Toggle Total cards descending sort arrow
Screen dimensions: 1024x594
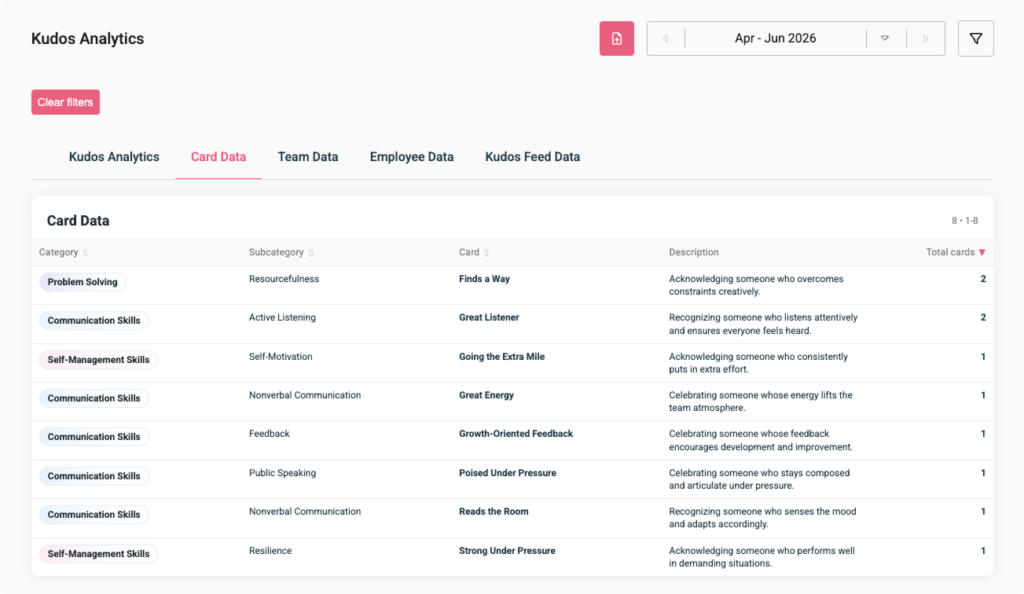982,253
